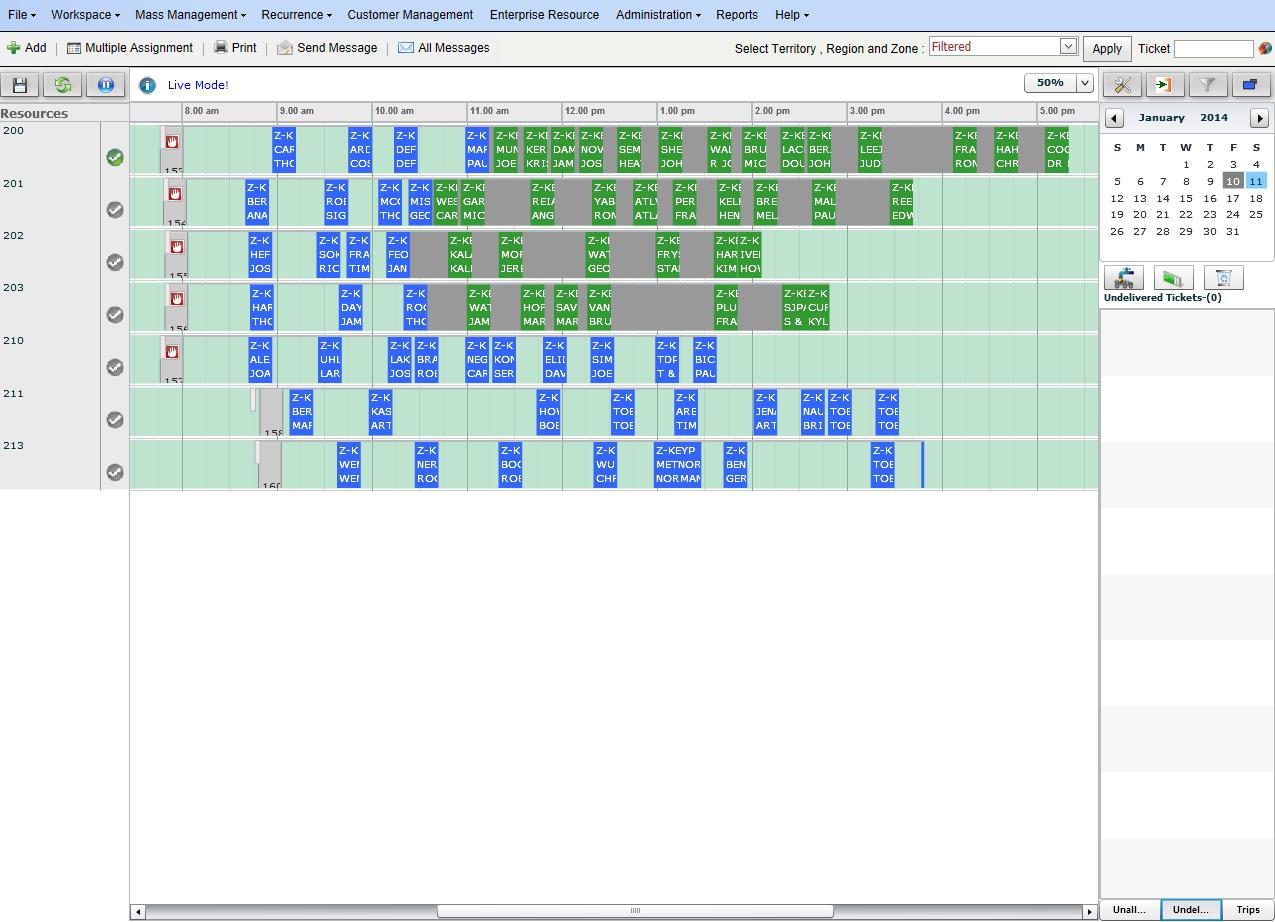Toggle the check status on resource 202

(x=115, y=262)
